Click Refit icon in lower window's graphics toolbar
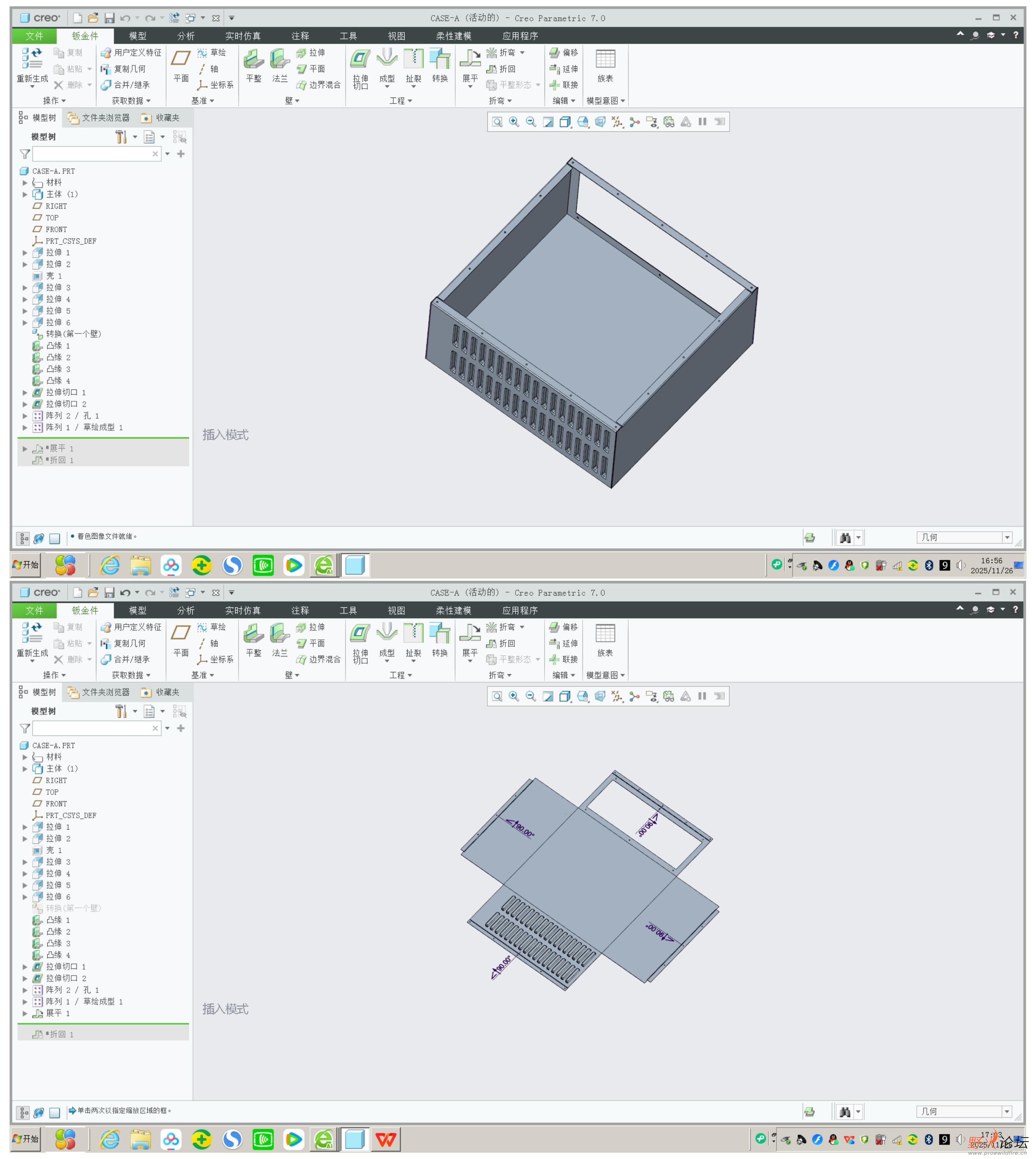The width and height of the screenshot is (1036, 1159). click(x=497, y=696)
